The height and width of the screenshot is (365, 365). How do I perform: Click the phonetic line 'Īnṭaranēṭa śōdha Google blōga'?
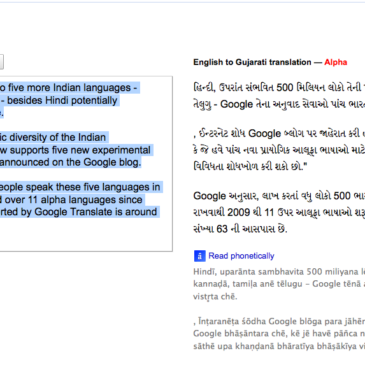[x=279, y=321]
